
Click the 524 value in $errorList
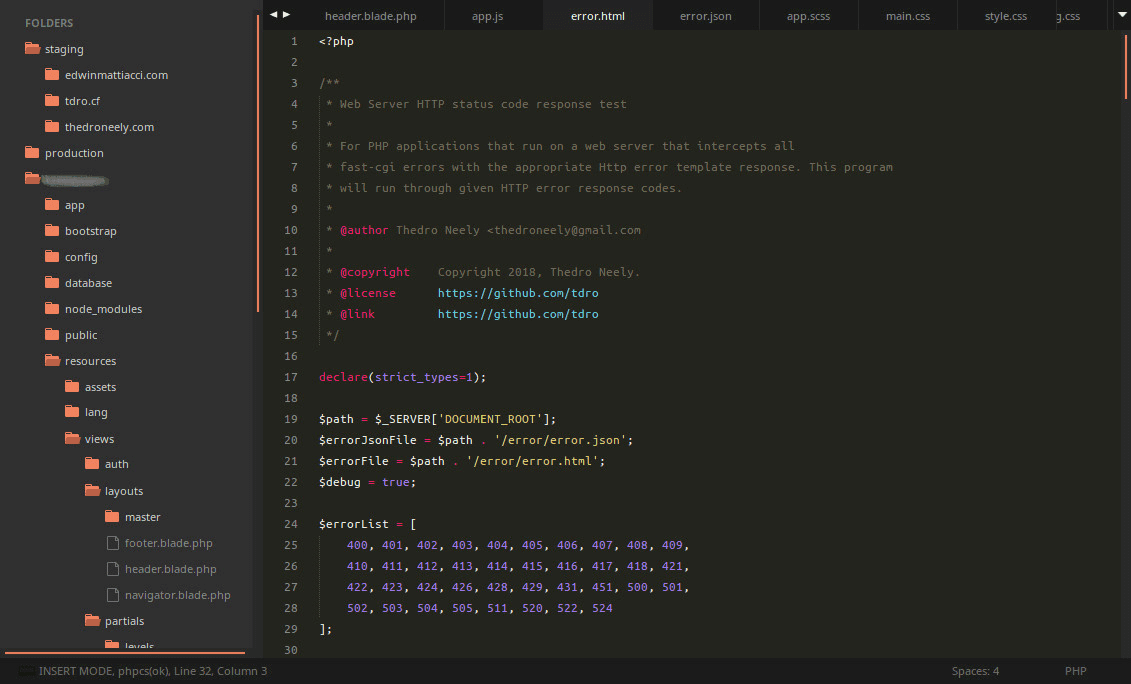(x=602, y=608)
